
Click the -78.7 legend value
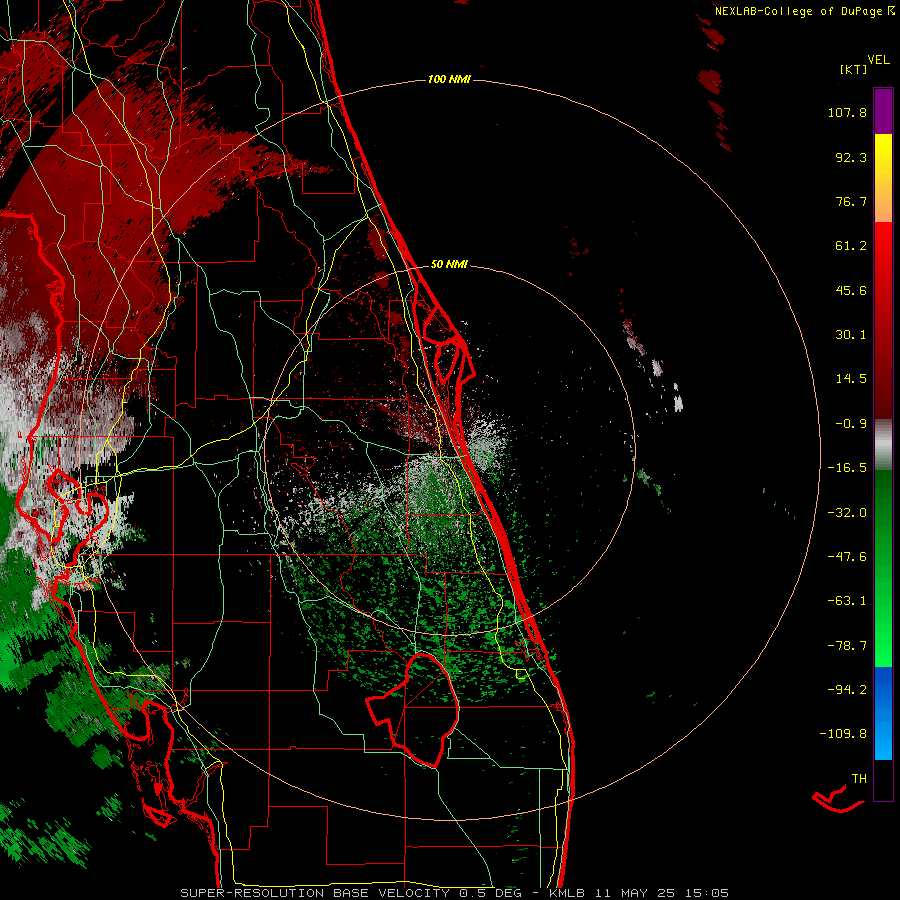(847, 646)
